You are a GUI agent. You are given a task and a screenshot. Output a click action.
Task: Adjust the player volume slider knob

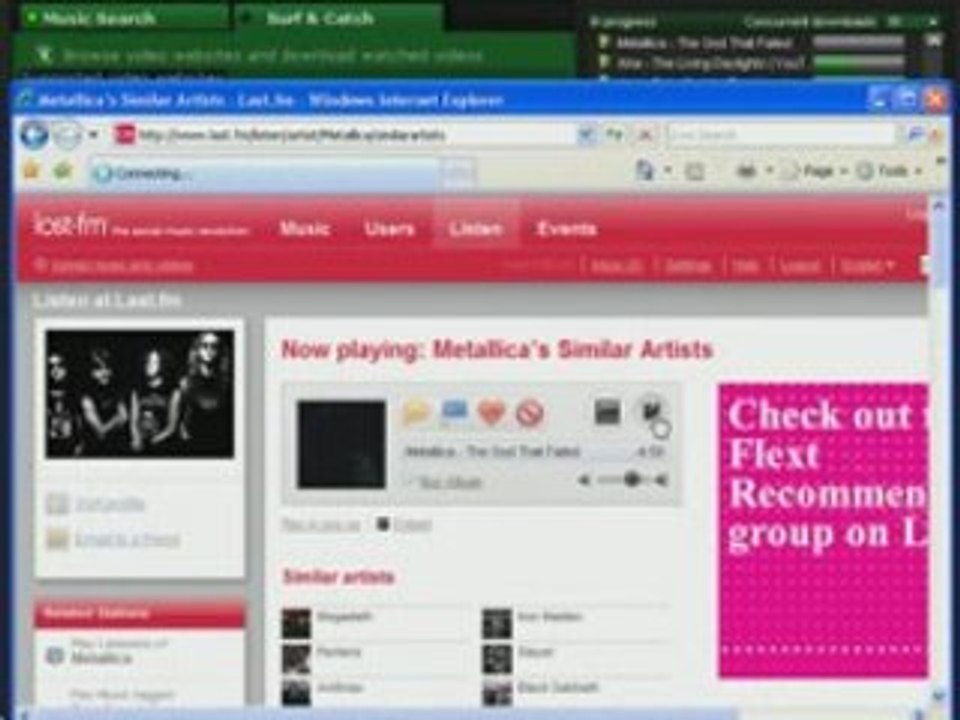pyautogui.click(x=632, y=479)
